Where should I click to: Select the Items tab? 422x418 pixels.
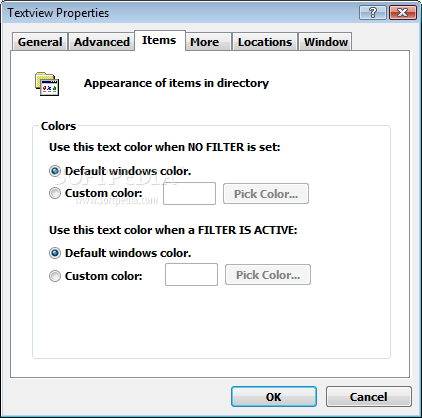[x=159, y=41]
